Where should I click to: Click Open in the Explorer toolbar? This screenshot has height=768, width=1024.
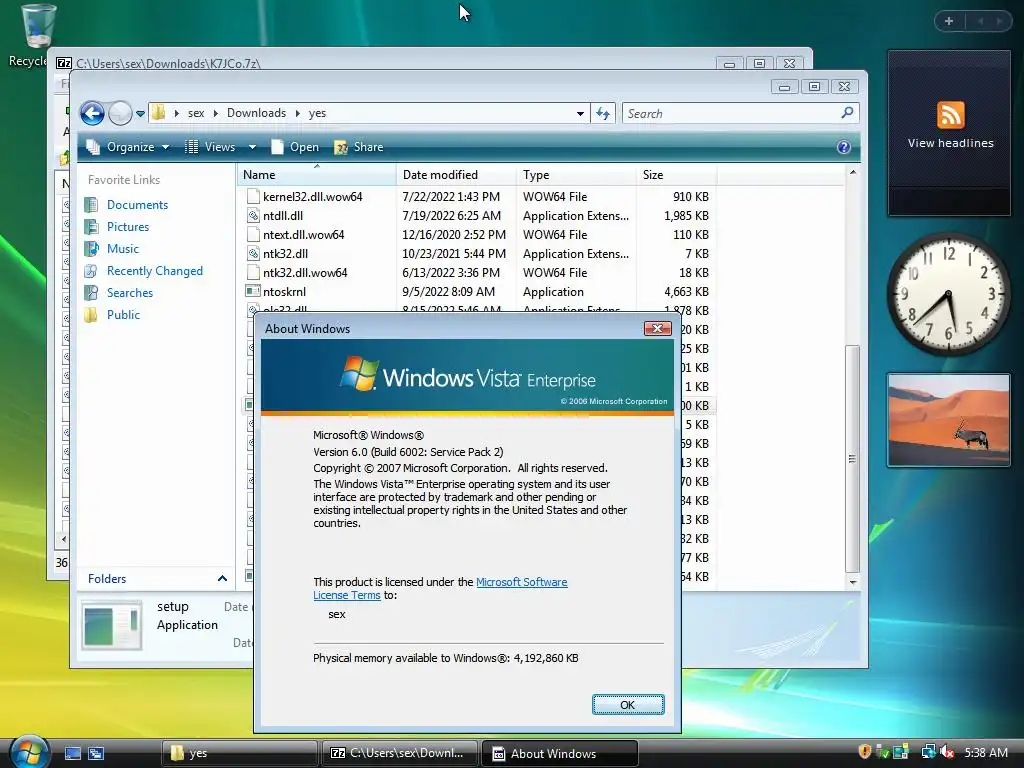[x=295, y=147]
